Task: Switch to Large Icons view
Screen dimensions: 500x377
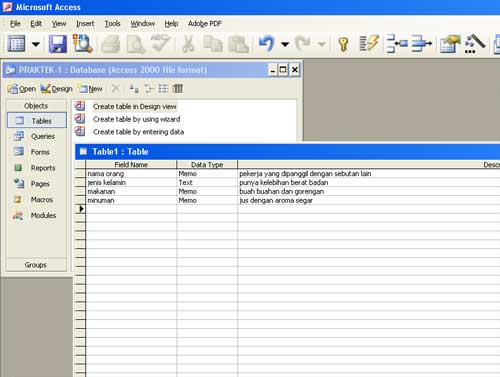Action: click(x=134, y=89)
